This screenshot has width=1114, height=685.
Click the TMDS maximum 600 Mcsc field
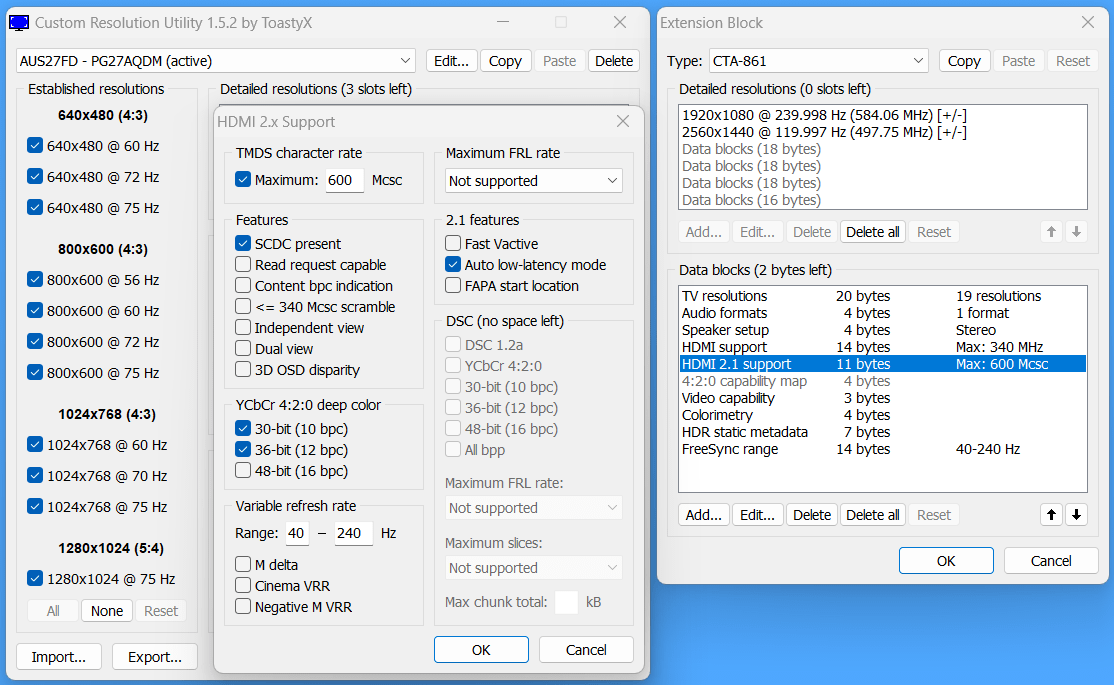click(345, 180)
